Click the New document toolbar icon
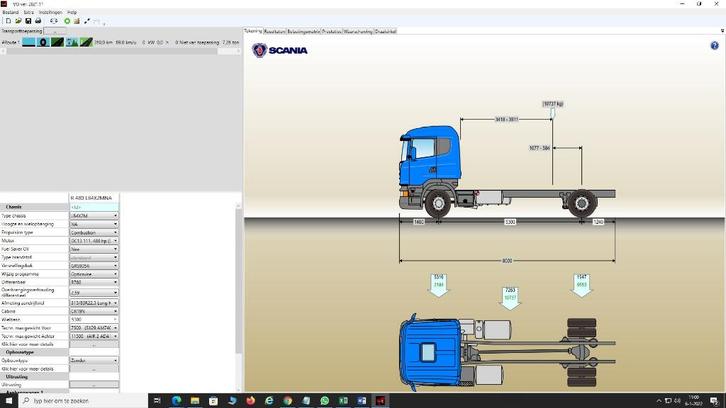 pyautogui.click(x=6, y=21)
